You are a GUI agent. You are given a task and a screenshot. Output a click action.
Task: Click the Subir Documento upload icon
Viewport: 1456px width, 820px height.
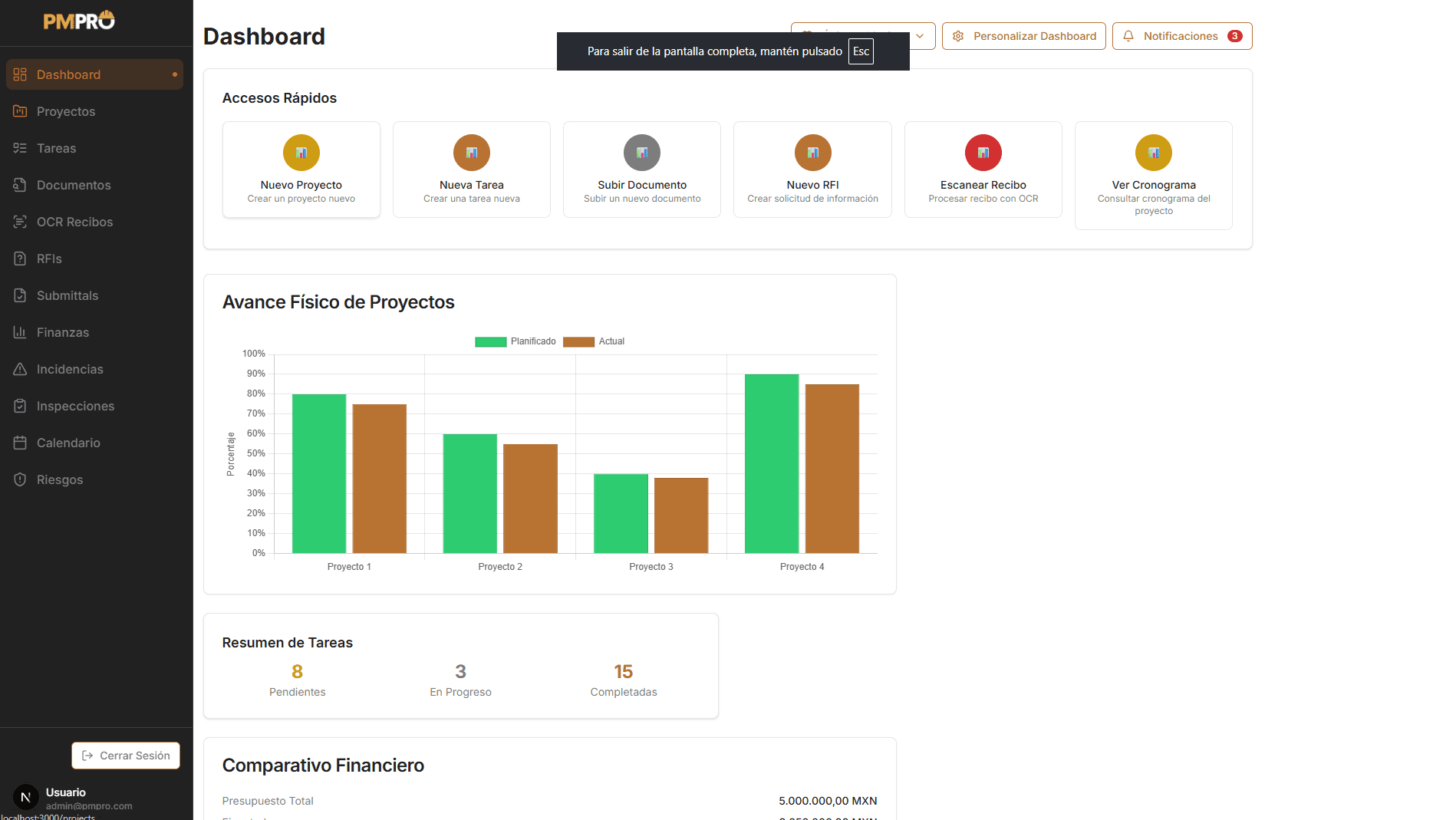click(x=641, y=153)
